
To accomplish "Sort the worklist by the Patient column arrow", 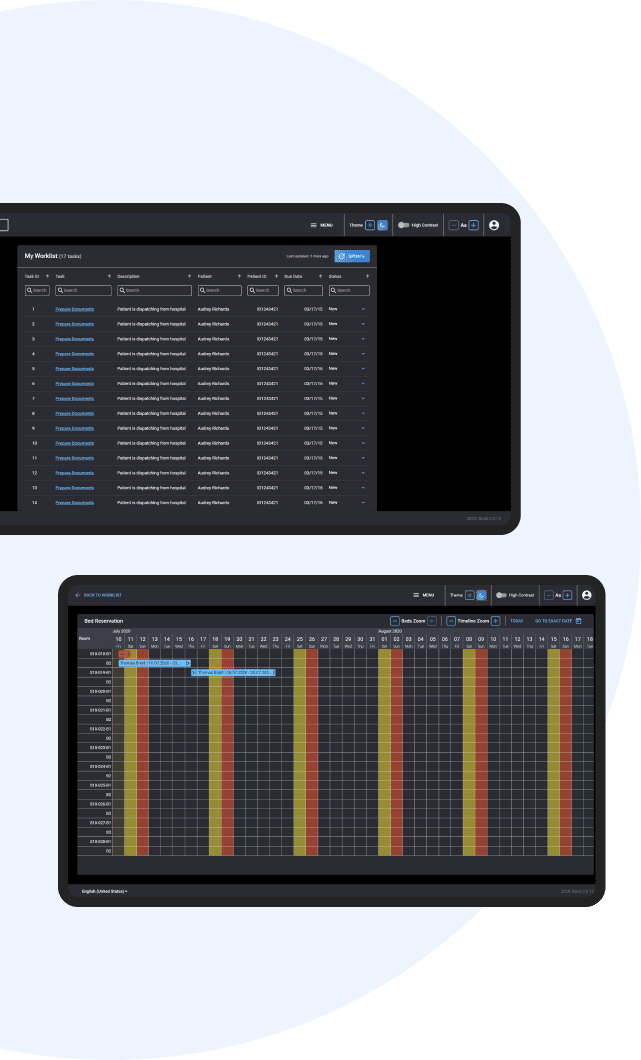I will click(239, 276).
